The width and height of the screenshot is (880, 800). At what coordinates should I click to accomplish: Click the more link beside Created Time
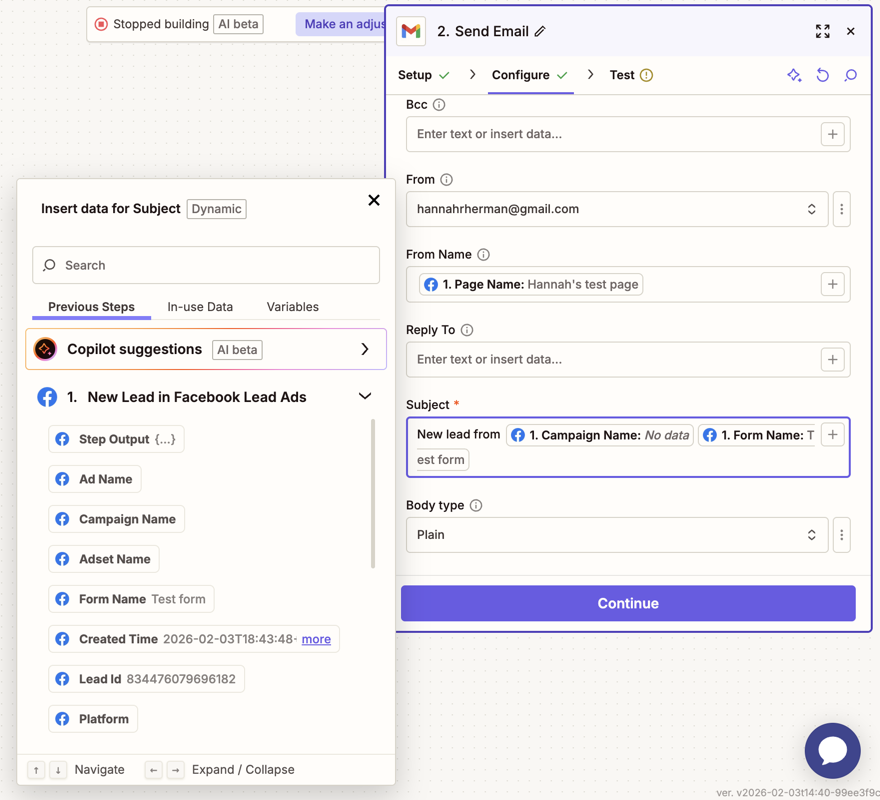(x=316, y=639)
